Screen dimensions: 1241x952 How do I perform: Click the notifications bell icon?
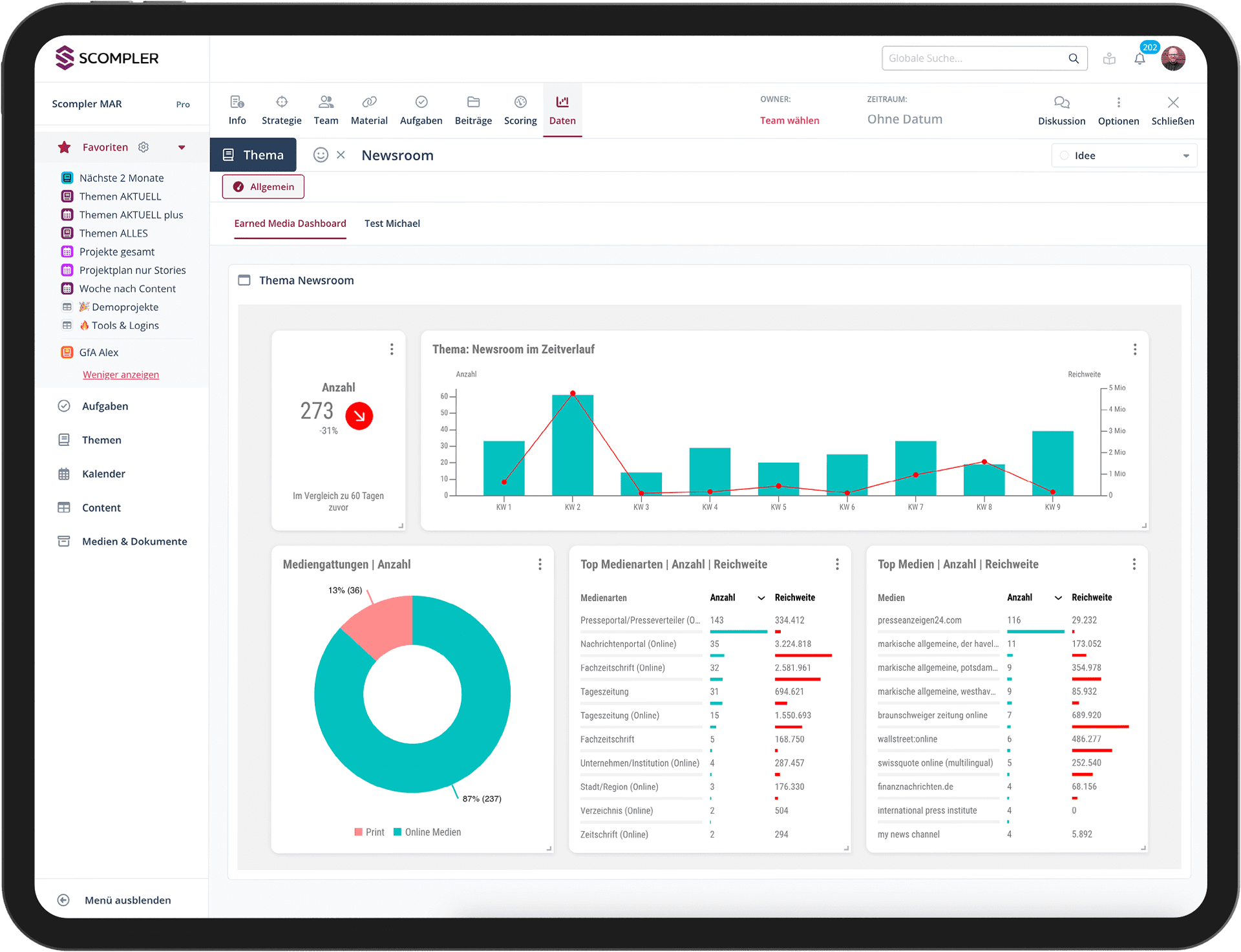(x=1140, y=58)
